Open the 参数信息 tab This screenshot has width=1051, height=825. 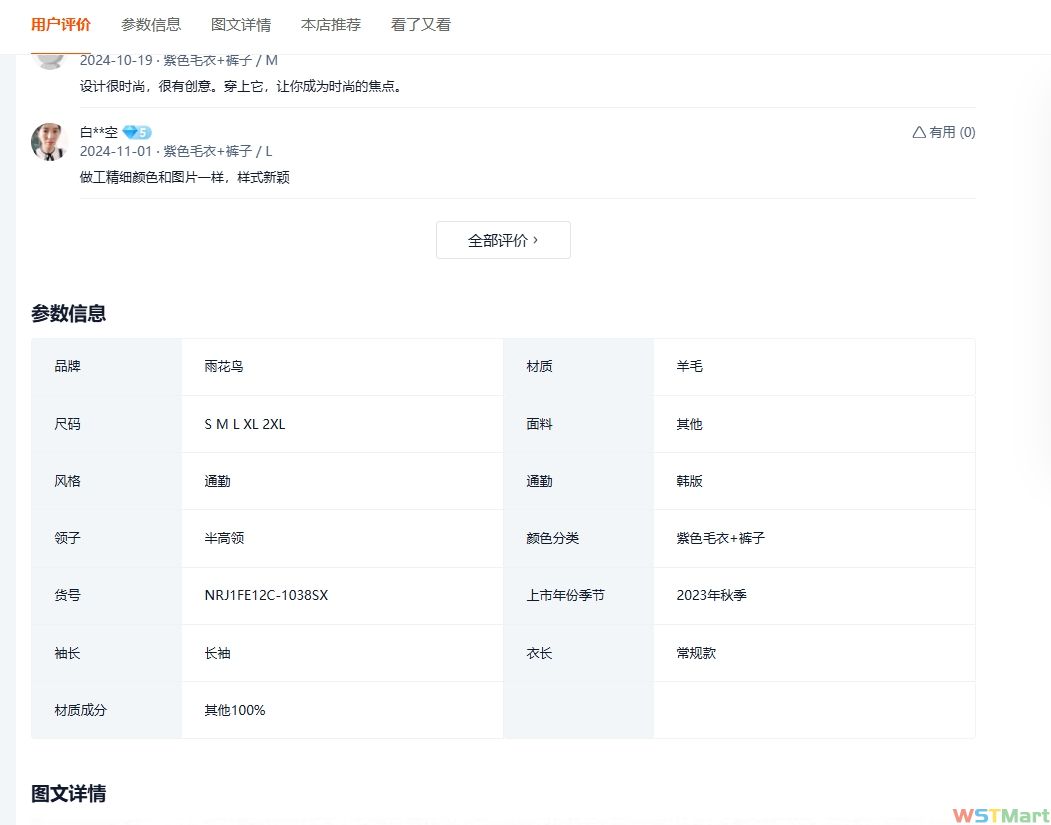tap(151, 25)
